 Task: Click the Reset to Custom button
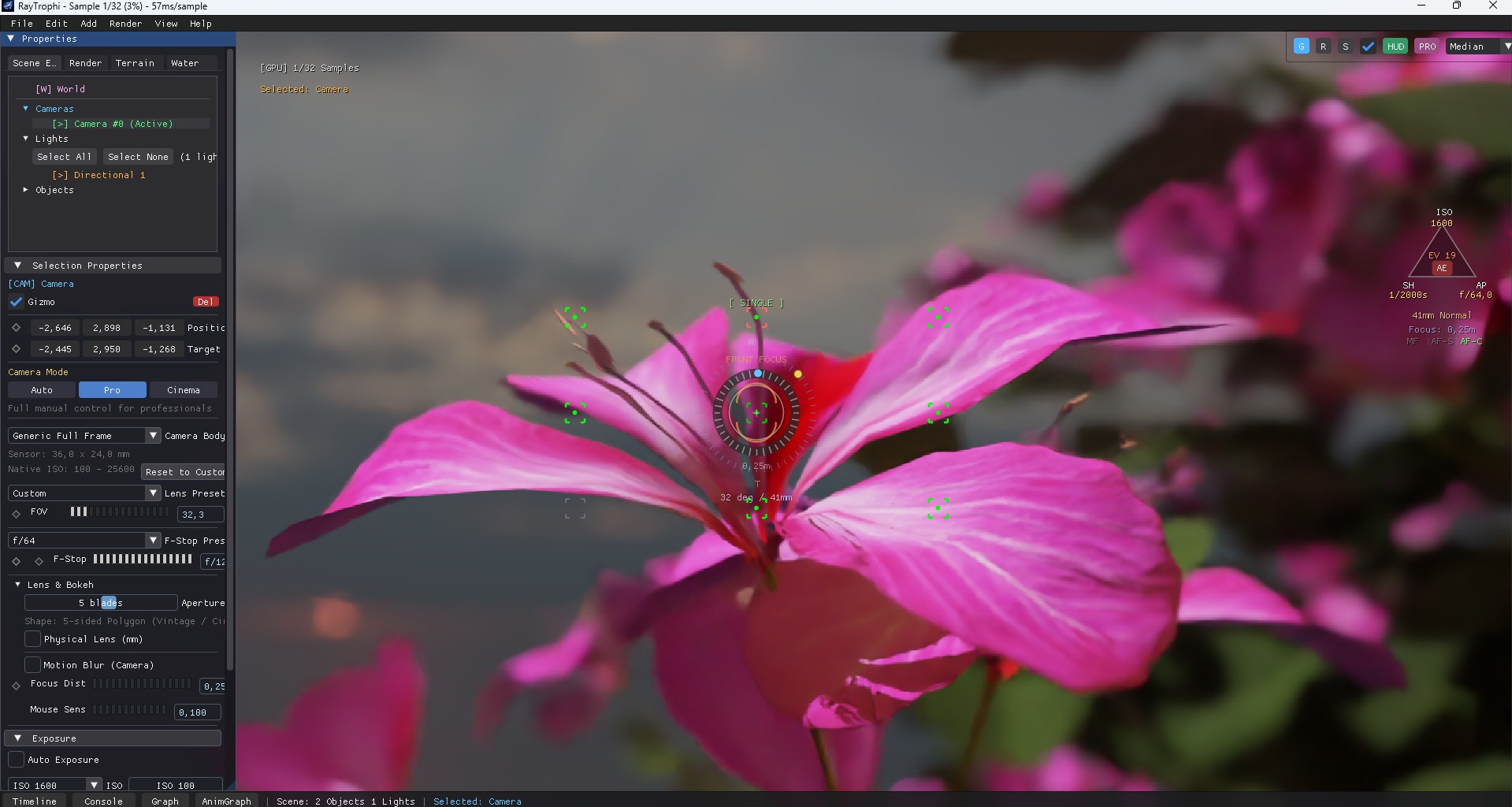coord(183,472)
